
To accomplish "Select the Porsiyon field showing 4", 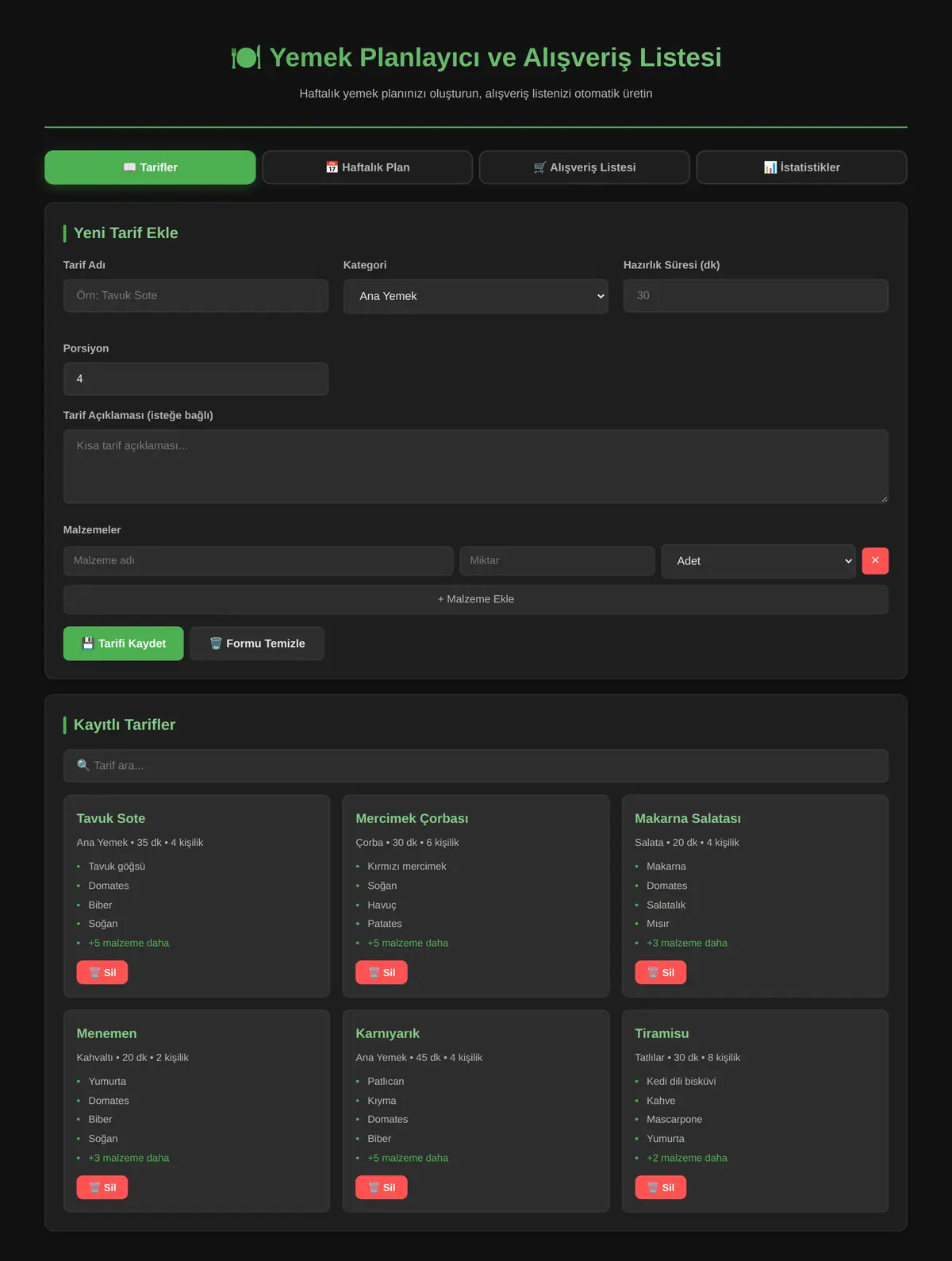I will click(x=196, y=379).
